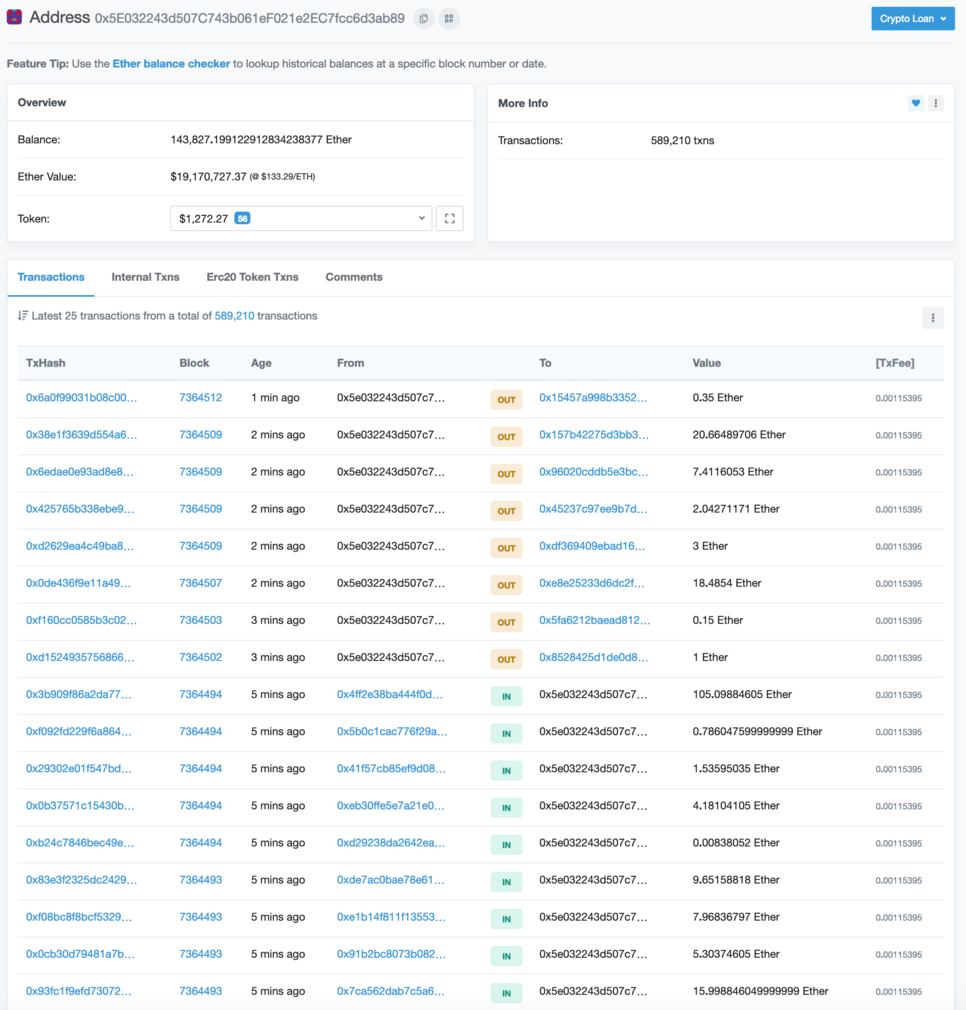Viewport: 966px width, 1010px height.
Task: Open sender address 0x4ff2e38ba444f0d...
Action: point(390,694)
